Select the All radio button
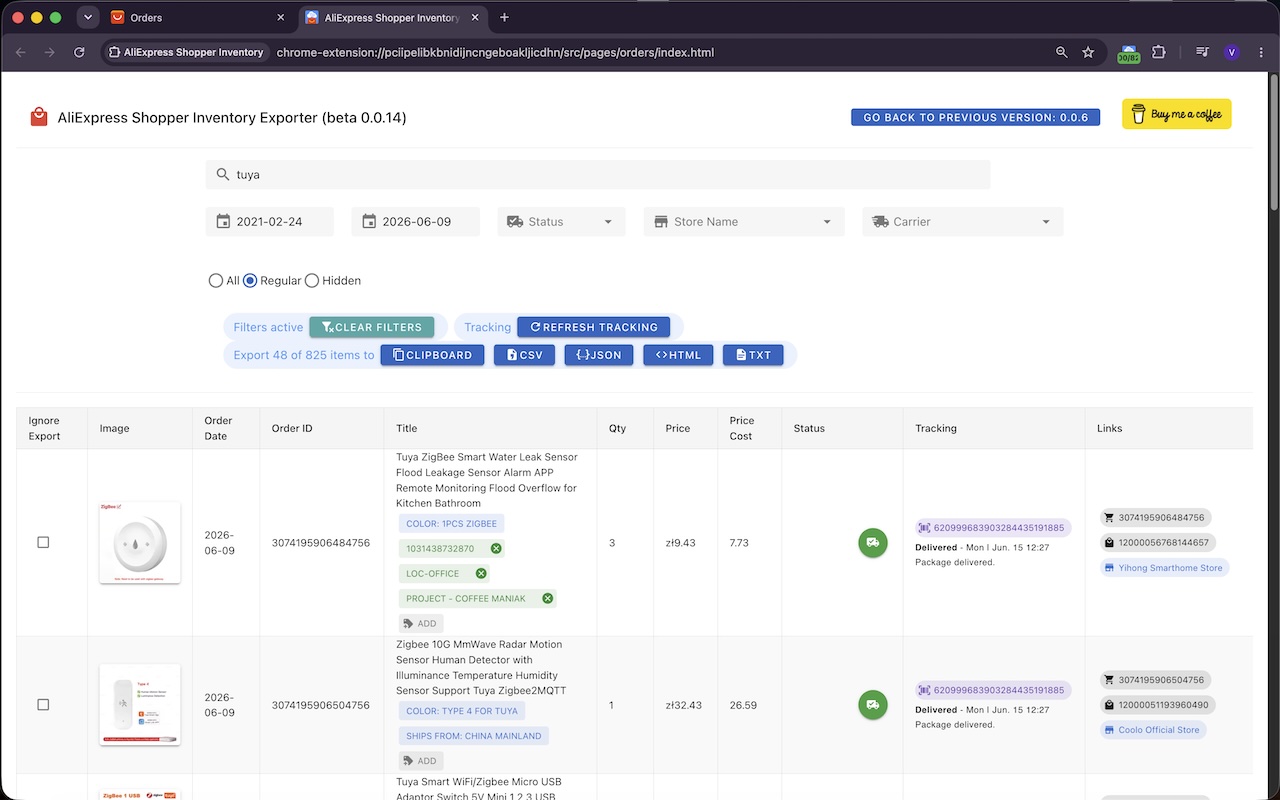The image size is (1280, 800). (216, 281)
